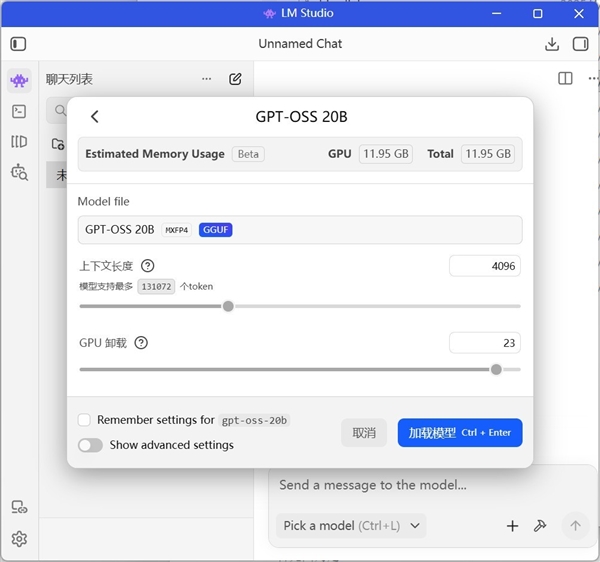Open the Discover model search icon
Viewport: 600px width, 562px height.
[19, 172]
